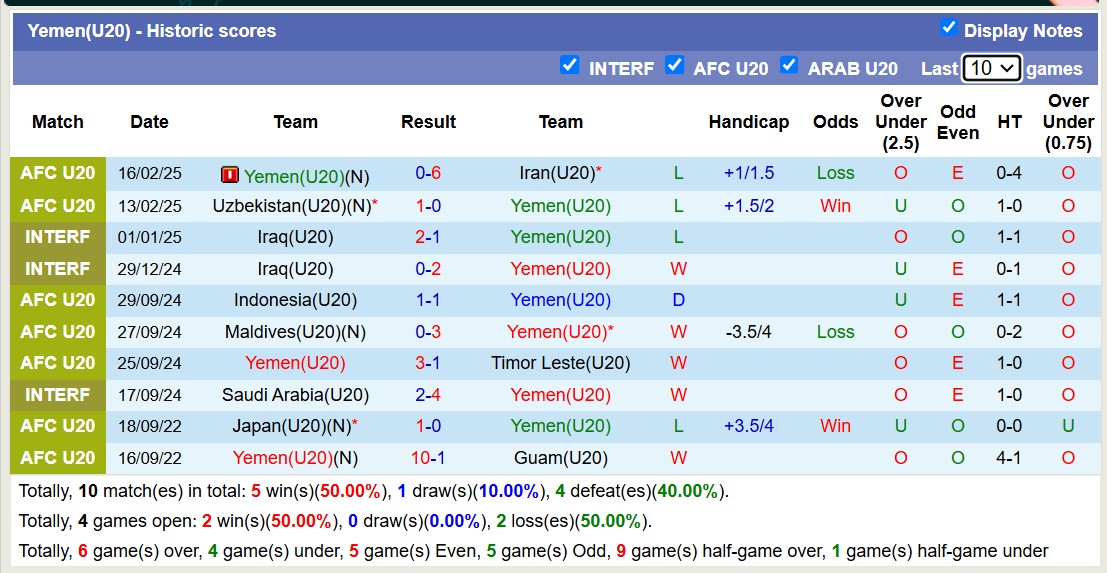Open the 10-1 match result
Screen dimensions: 1107x573
(x=428, y=458)
